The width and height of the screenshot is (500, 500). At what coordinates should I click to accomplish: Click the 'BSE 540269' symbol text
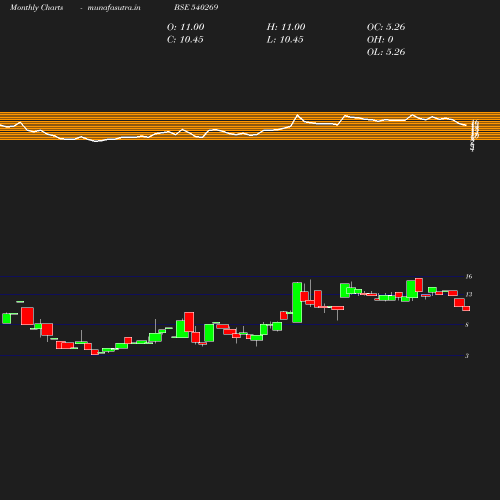pos(196,7)
